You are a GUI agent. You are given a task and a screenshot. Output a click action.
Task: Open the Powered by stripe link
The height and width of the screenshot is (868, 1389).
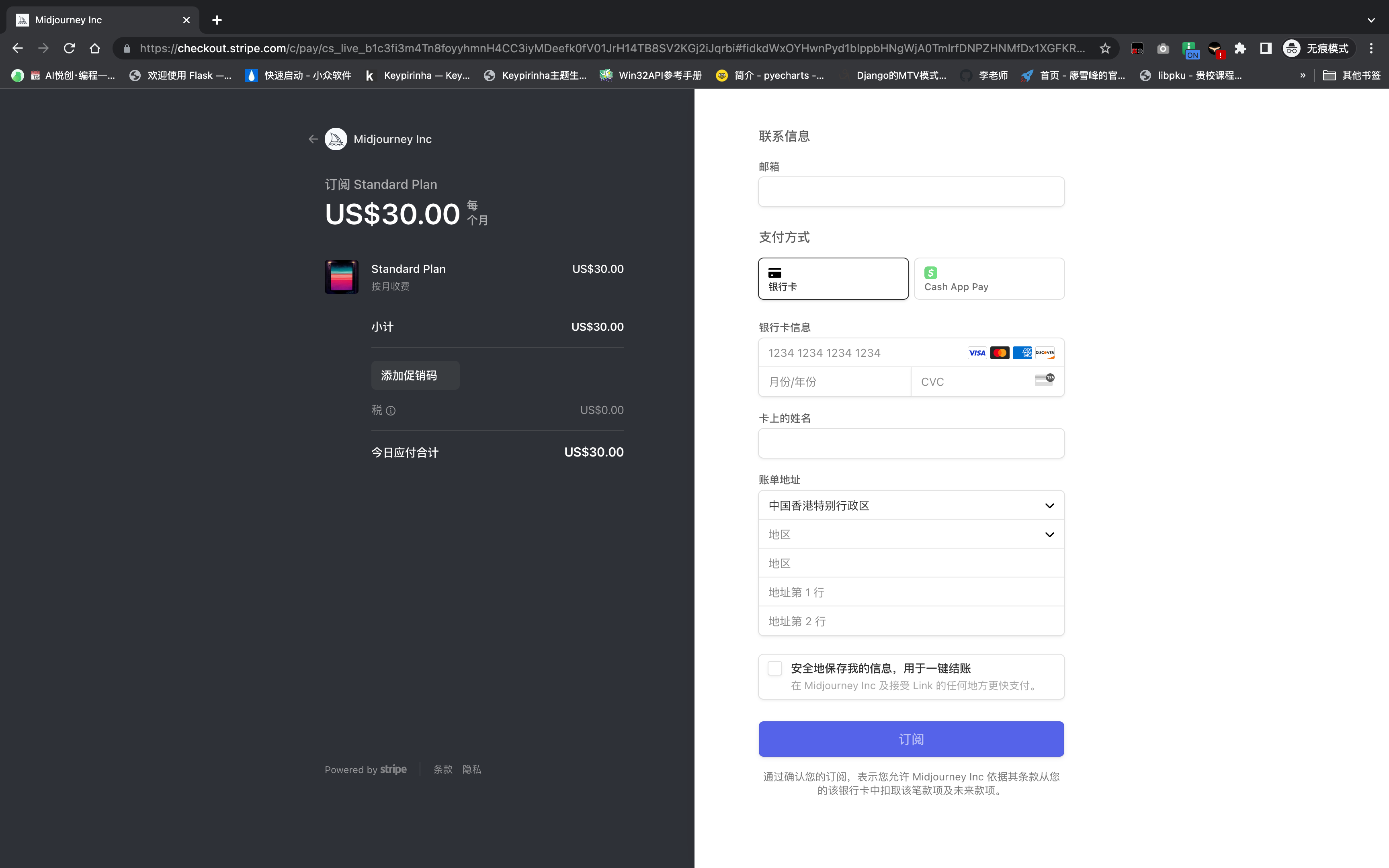(366, 769)
